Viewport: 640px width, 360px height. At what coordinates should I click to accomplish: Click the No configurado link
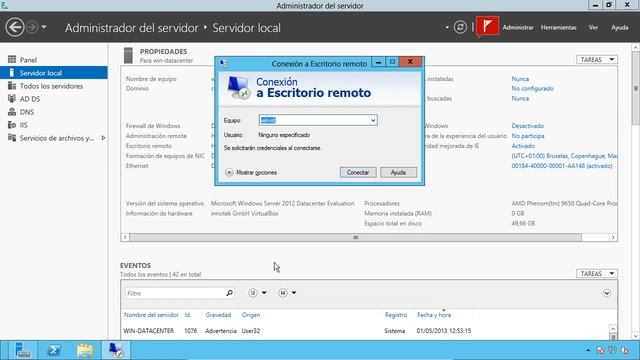click(x=533, y=89)
